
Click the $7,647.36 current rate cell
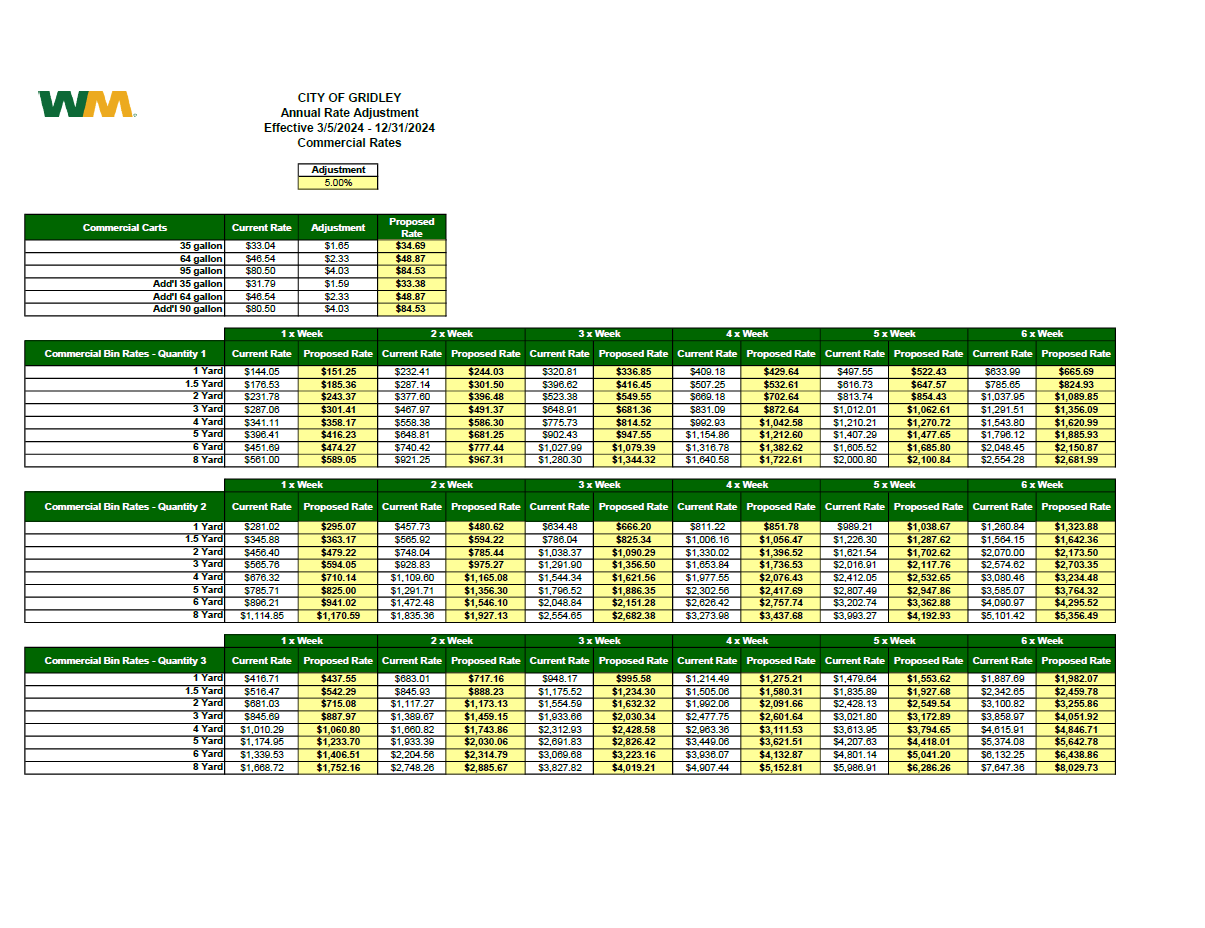tap(1002, 768)
